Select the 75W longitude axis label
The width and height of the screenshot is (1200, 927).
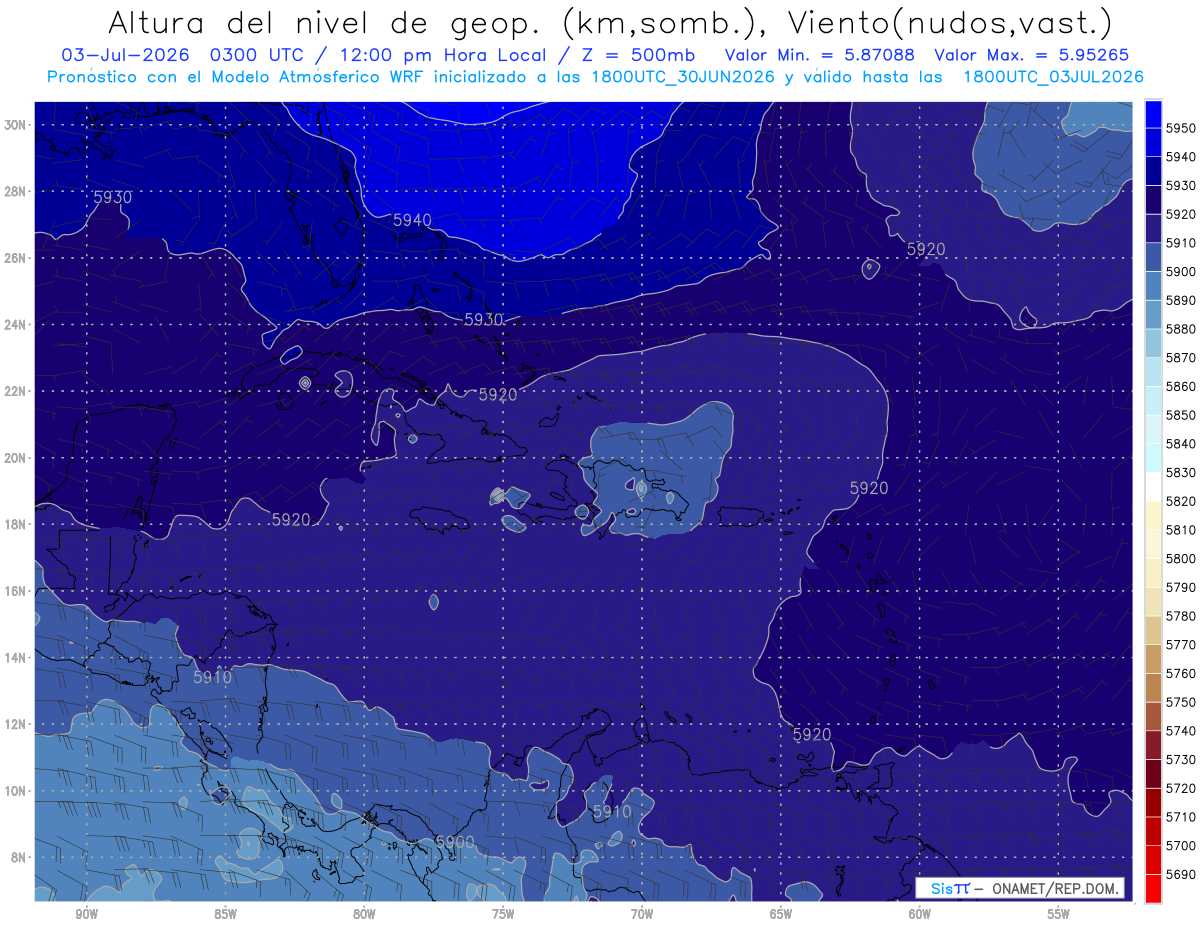point(503,914)
